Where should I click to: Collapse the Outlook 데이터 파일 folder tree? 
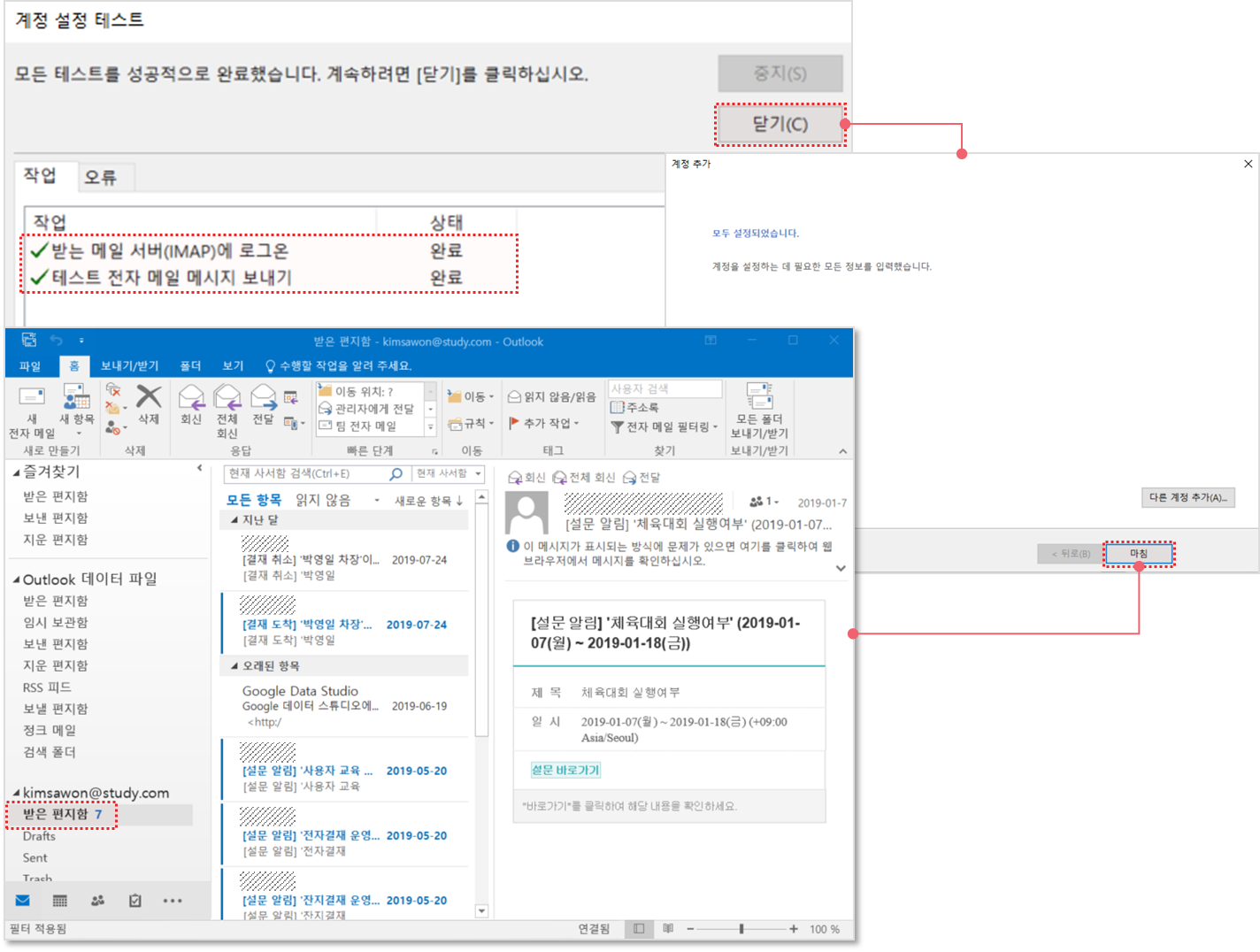tap(16, 580)
